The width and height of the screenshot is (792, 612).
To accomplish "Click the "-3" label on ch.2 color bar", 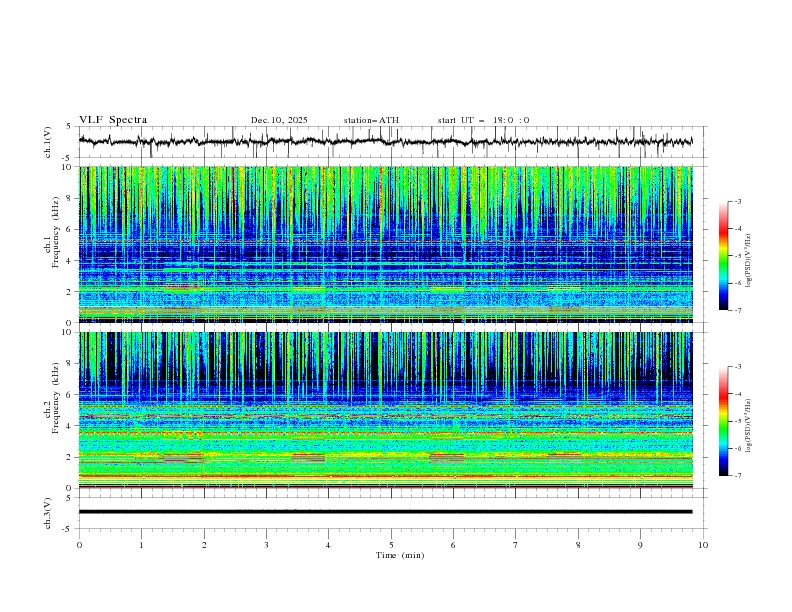I will click(737, 367).
